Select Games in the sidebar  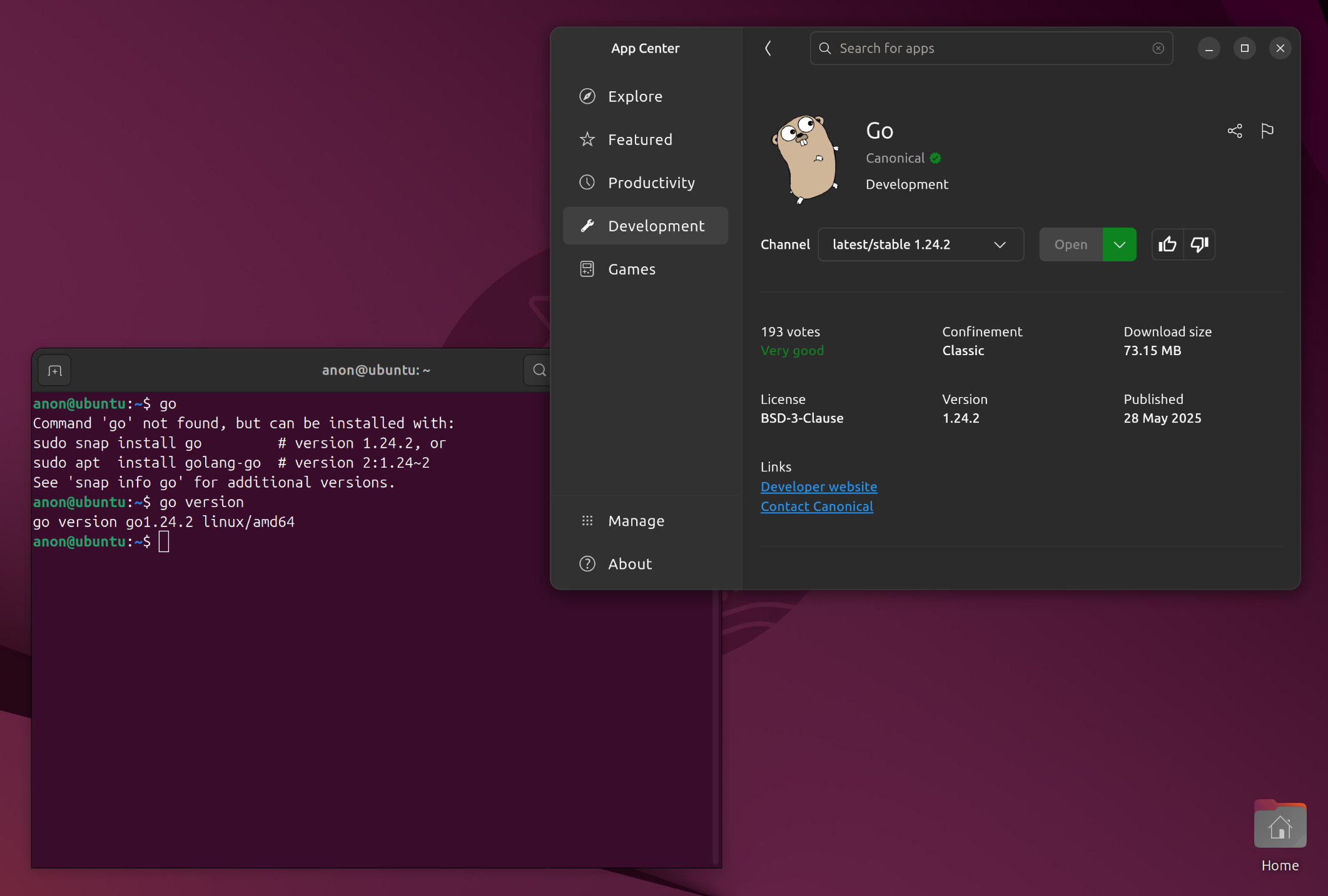click(646, 269)
